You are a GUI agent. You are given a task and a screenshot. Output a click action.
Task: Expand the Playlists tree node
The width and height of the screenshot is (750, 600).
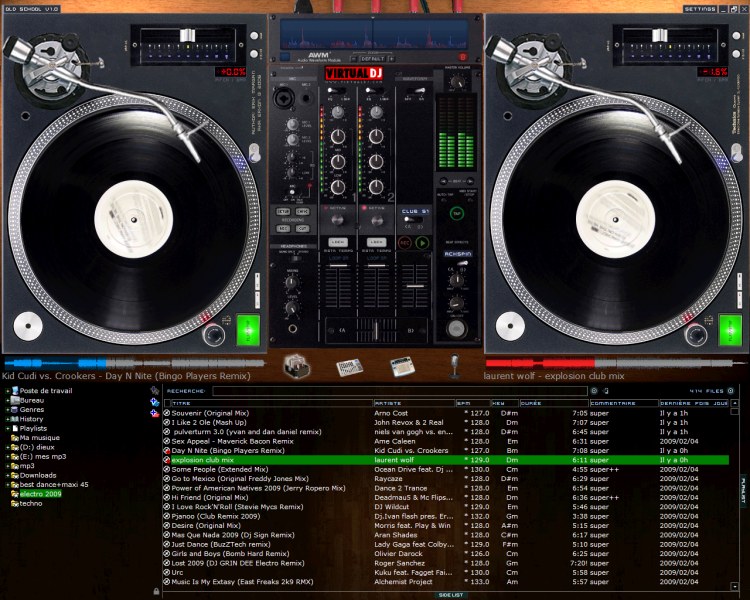8,429
